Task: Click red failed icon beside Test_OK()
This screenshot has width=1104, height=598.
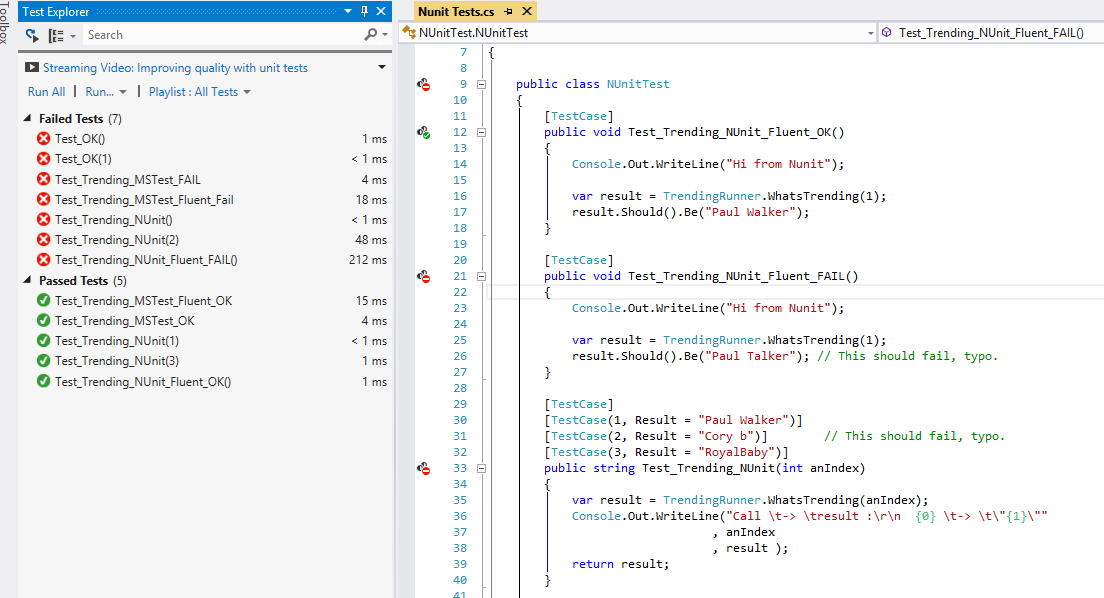Action: (x=44, y=139)
